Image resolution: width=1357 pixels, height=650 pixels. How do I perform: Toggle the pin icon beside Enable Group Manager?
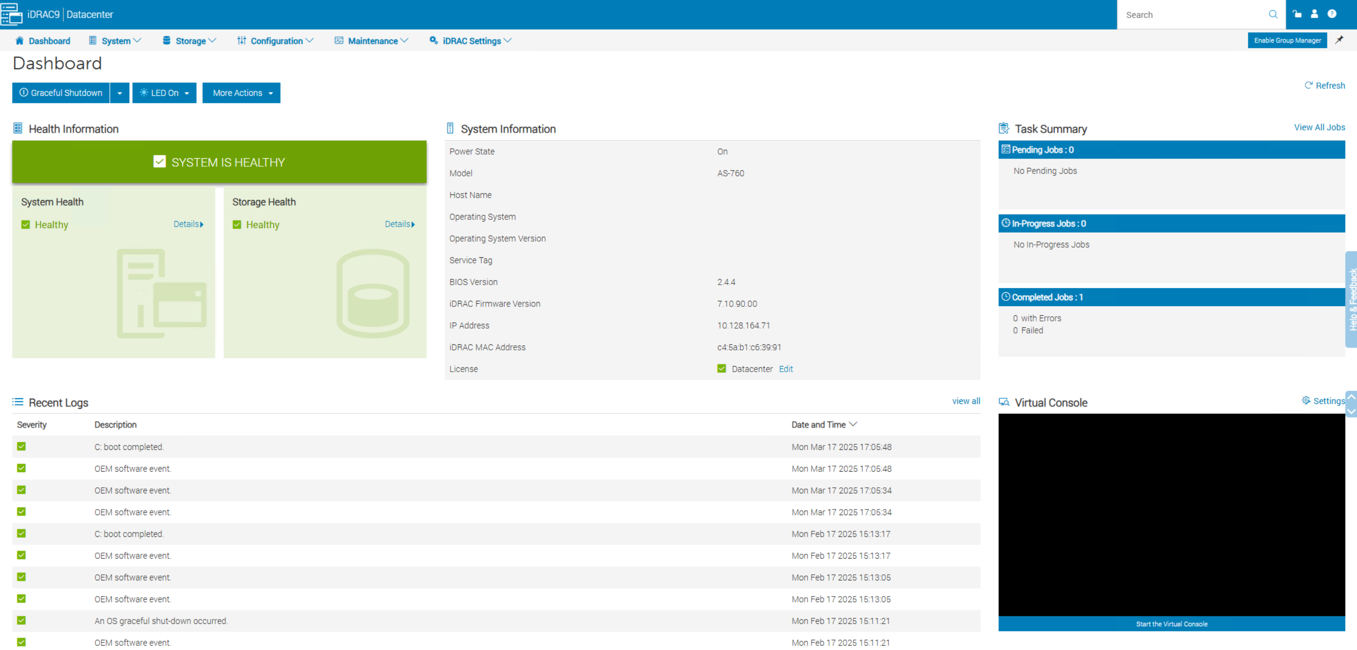click(x=1340, y=41)
